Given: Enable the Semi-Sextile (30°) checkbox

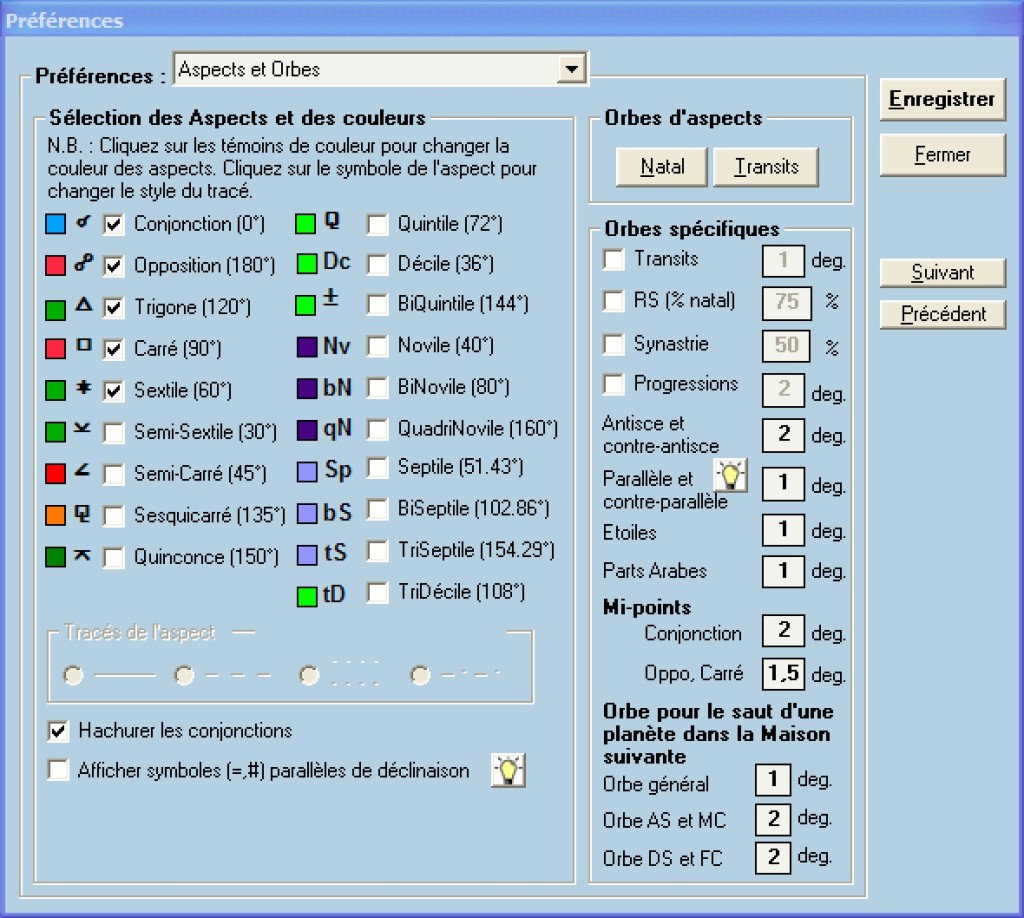Looking at the screenshot, I should pos(115,432).
